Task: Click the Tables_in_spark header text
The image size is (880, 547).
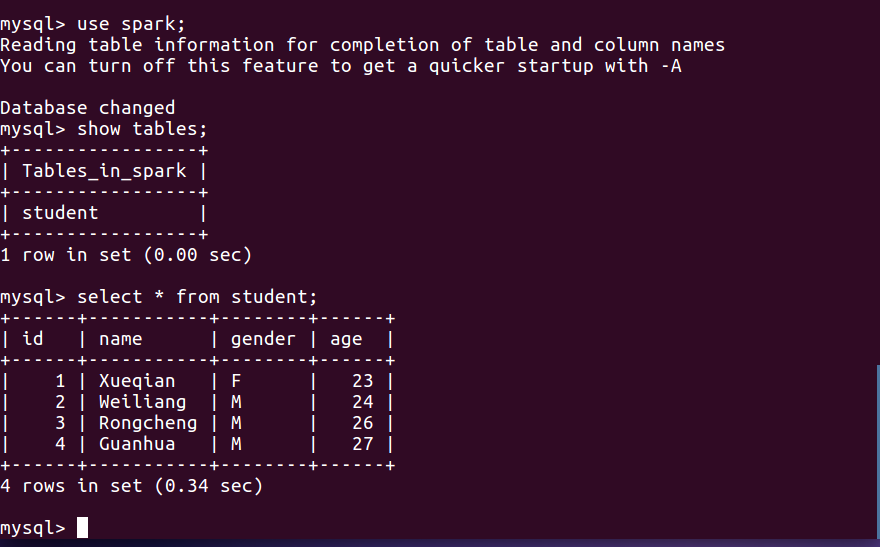Action: [x=104, y=171]
